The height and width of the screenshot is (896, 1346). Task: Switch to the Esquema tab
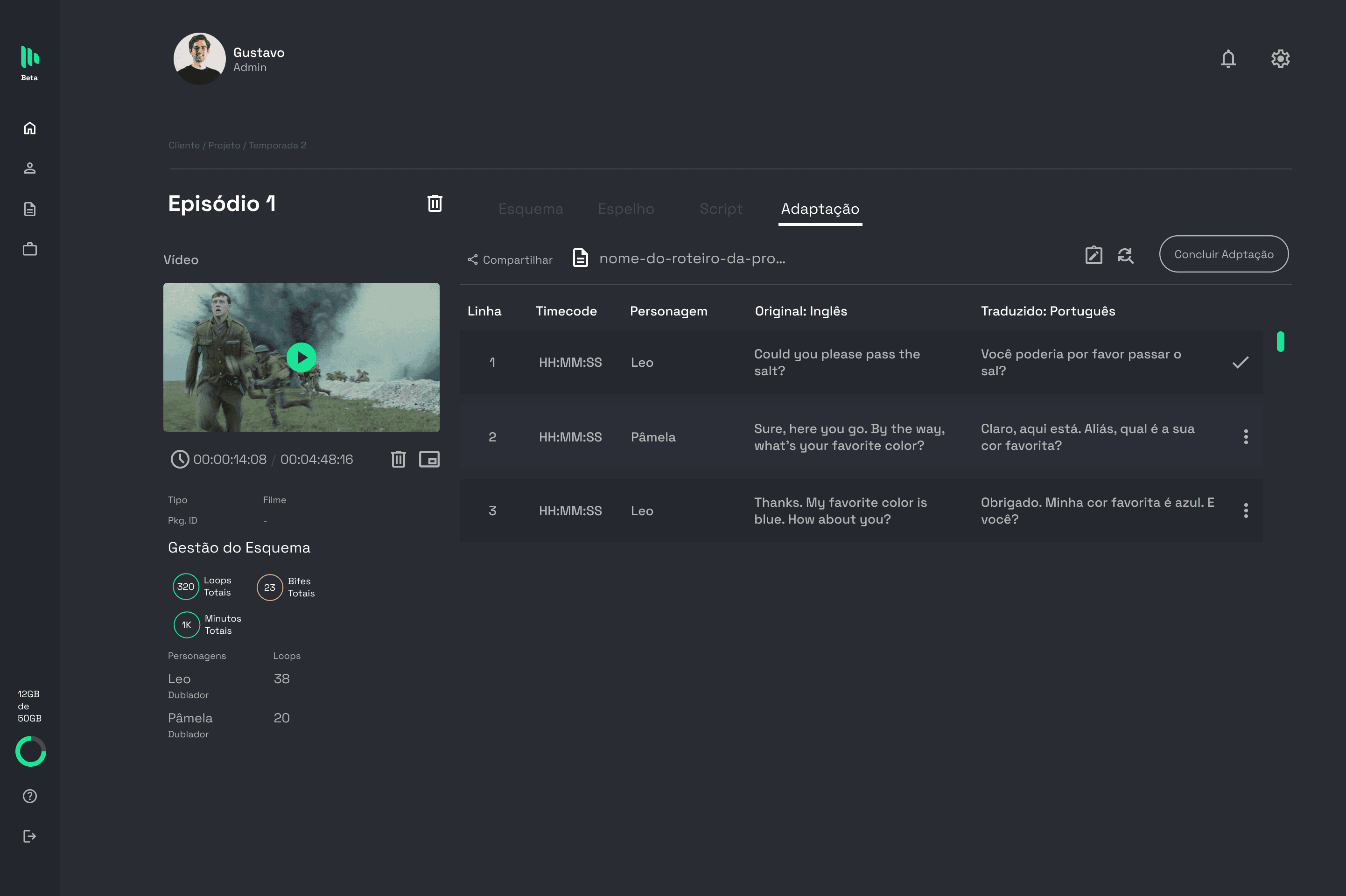pos(531,209)
